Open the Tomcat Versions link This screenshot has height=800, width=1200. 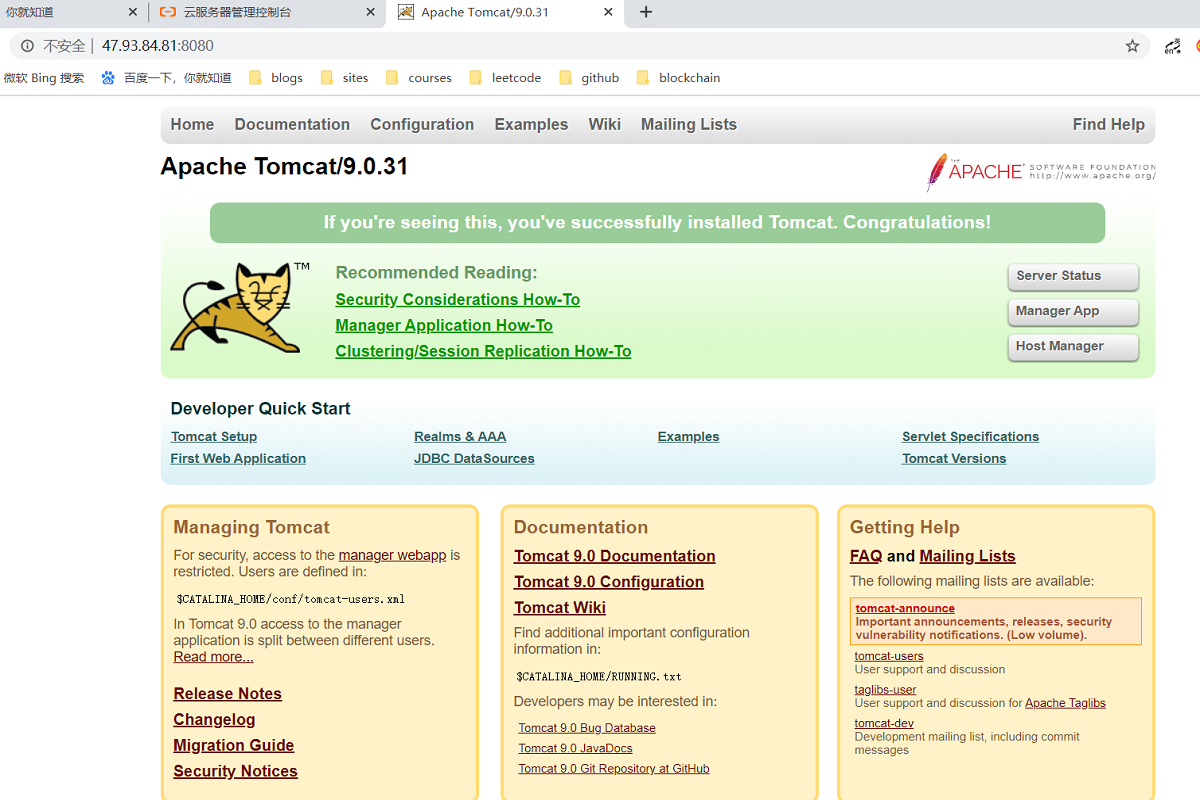954,459
